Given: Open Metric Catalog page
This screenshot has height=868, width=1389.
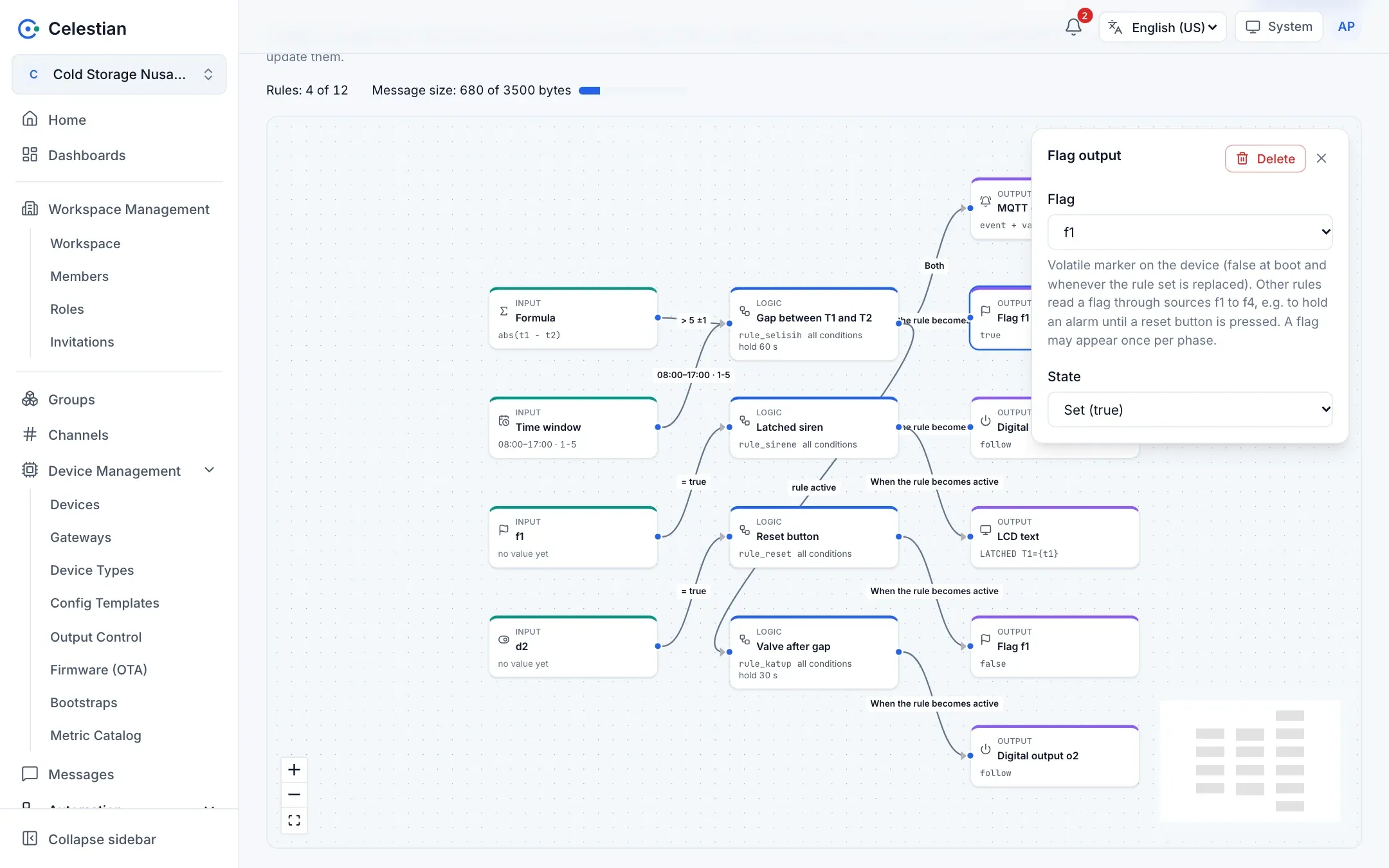Looking at the screenshot, I should (95, 735).
